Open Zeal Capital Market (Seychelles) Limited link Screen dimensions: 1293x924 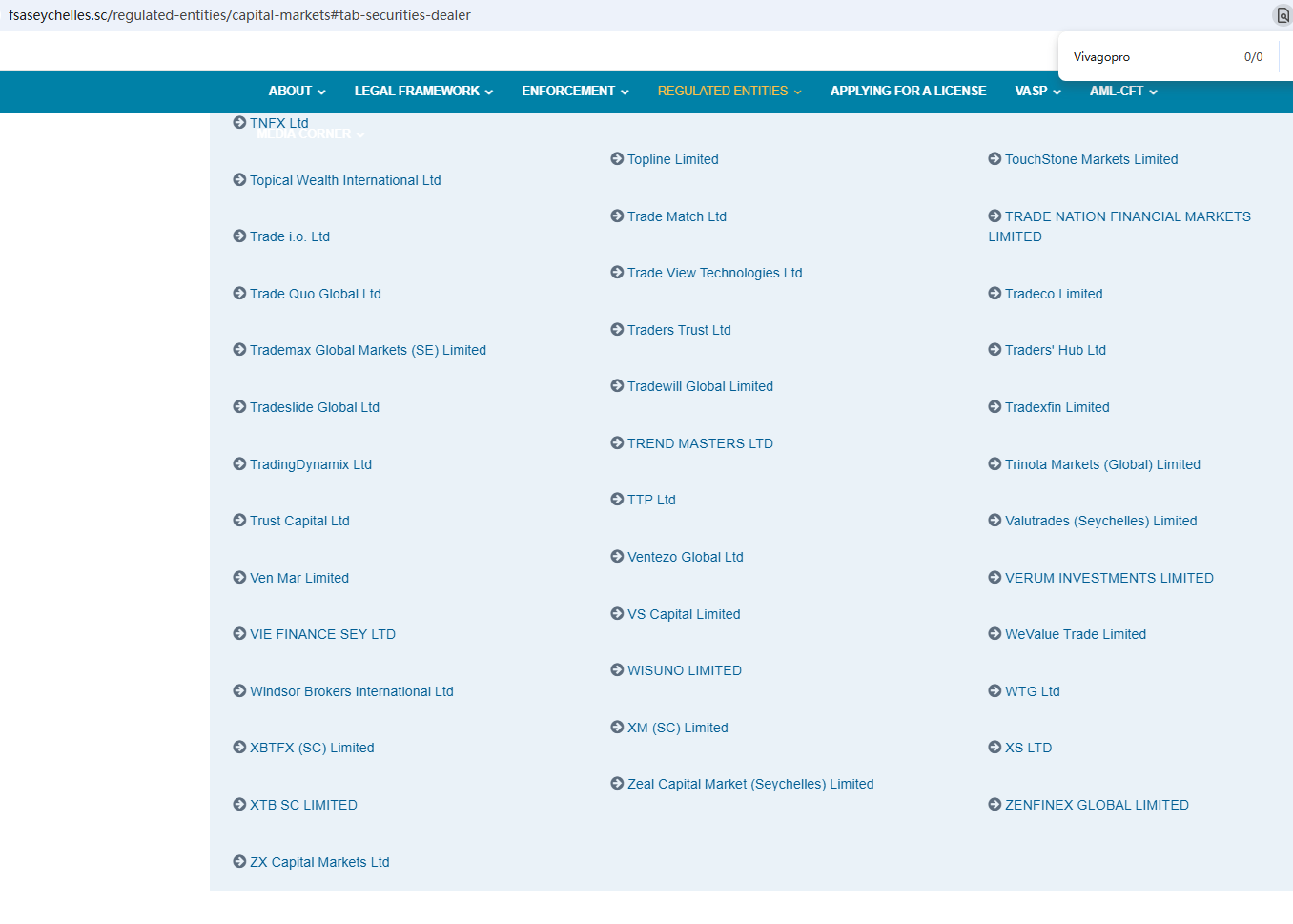(749, 784)
